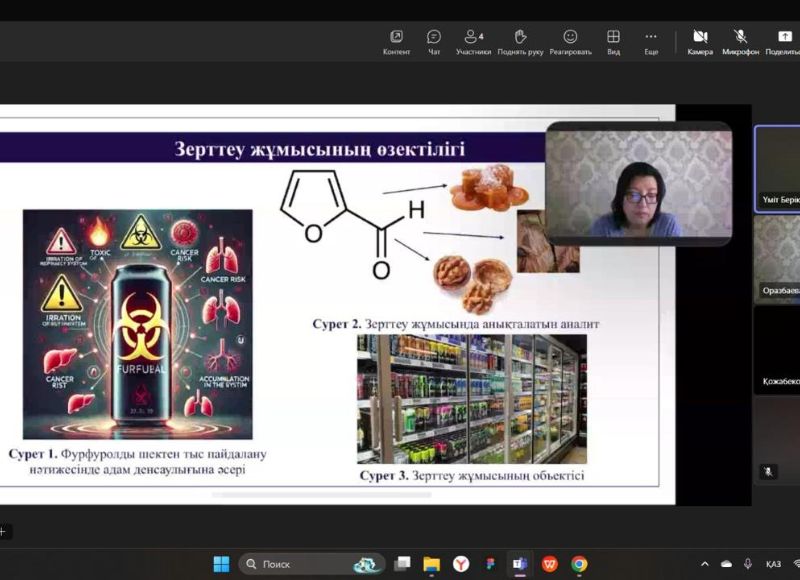Raise hand with Поднять руку
The image size is (800, 580).
point(520,41)
